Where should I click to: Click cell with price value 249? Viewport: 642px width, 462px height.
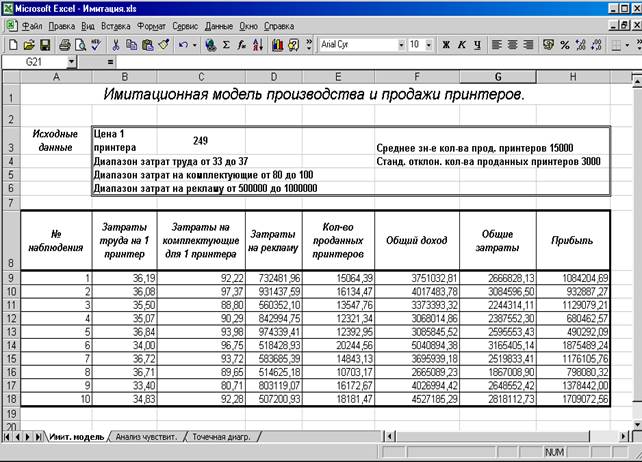tap(201, 140)
